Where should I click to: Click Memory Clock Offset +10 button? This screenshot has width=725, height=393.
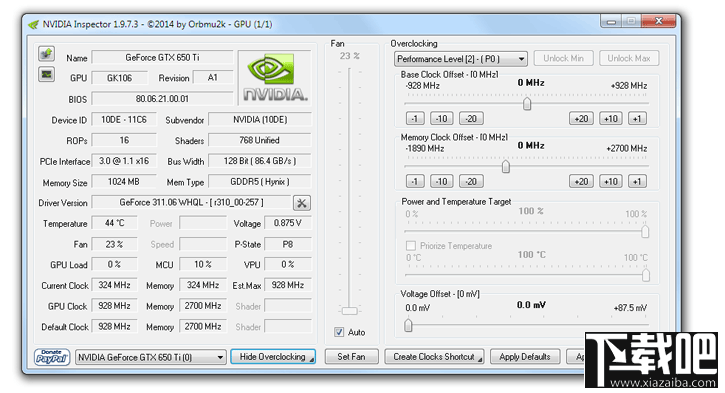pyautogui.click(x=611, y=181)
